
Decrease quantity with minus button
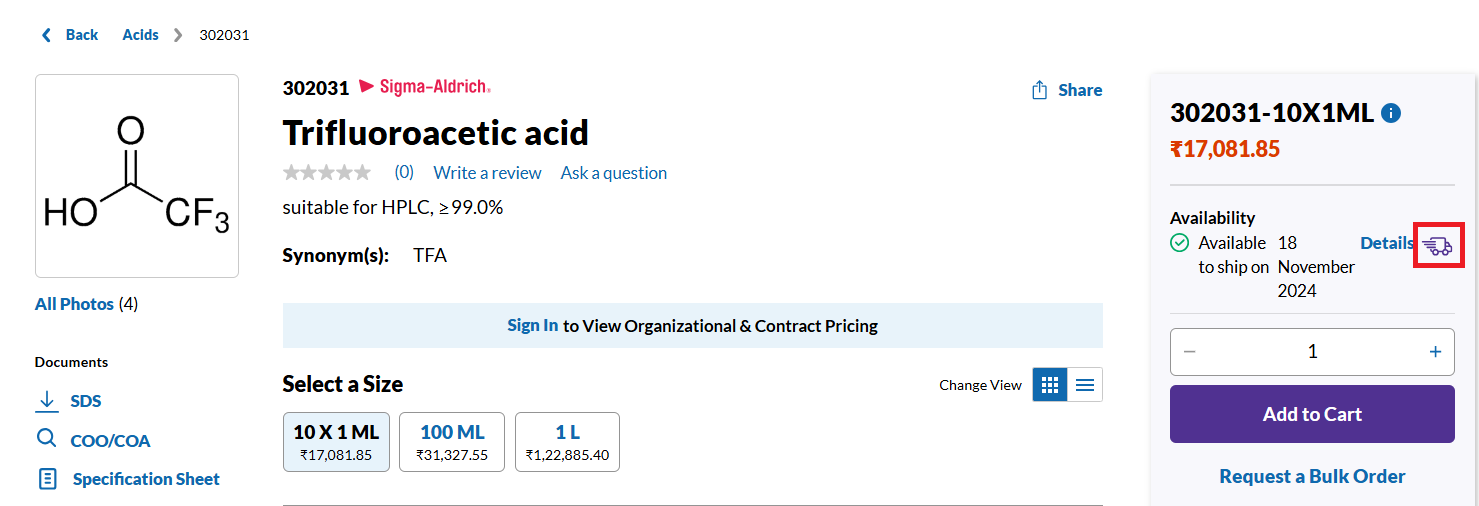click(x=1190, y=352)
